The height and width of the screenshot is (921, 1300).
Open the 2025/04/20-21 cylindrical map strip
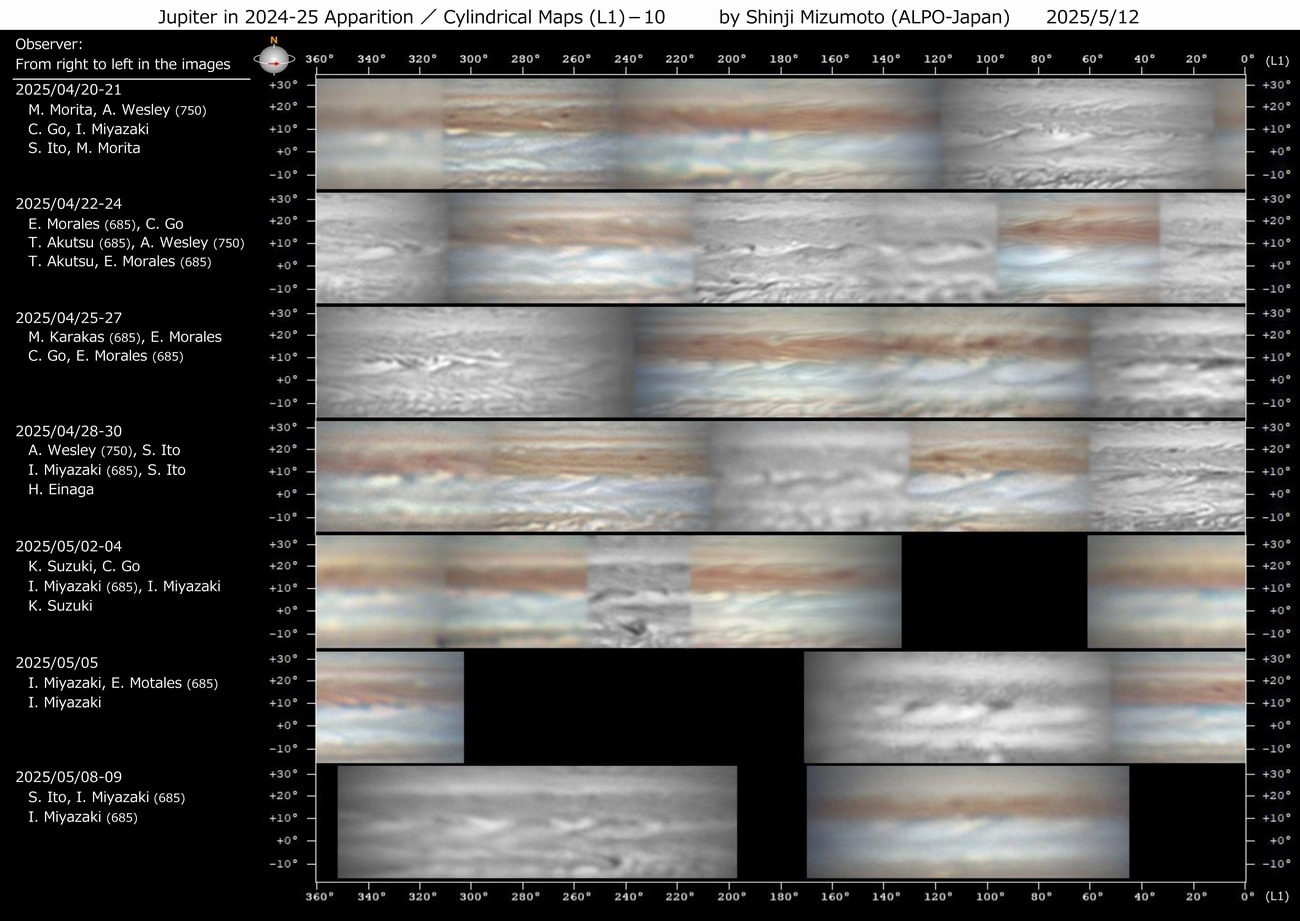[781, 133]
